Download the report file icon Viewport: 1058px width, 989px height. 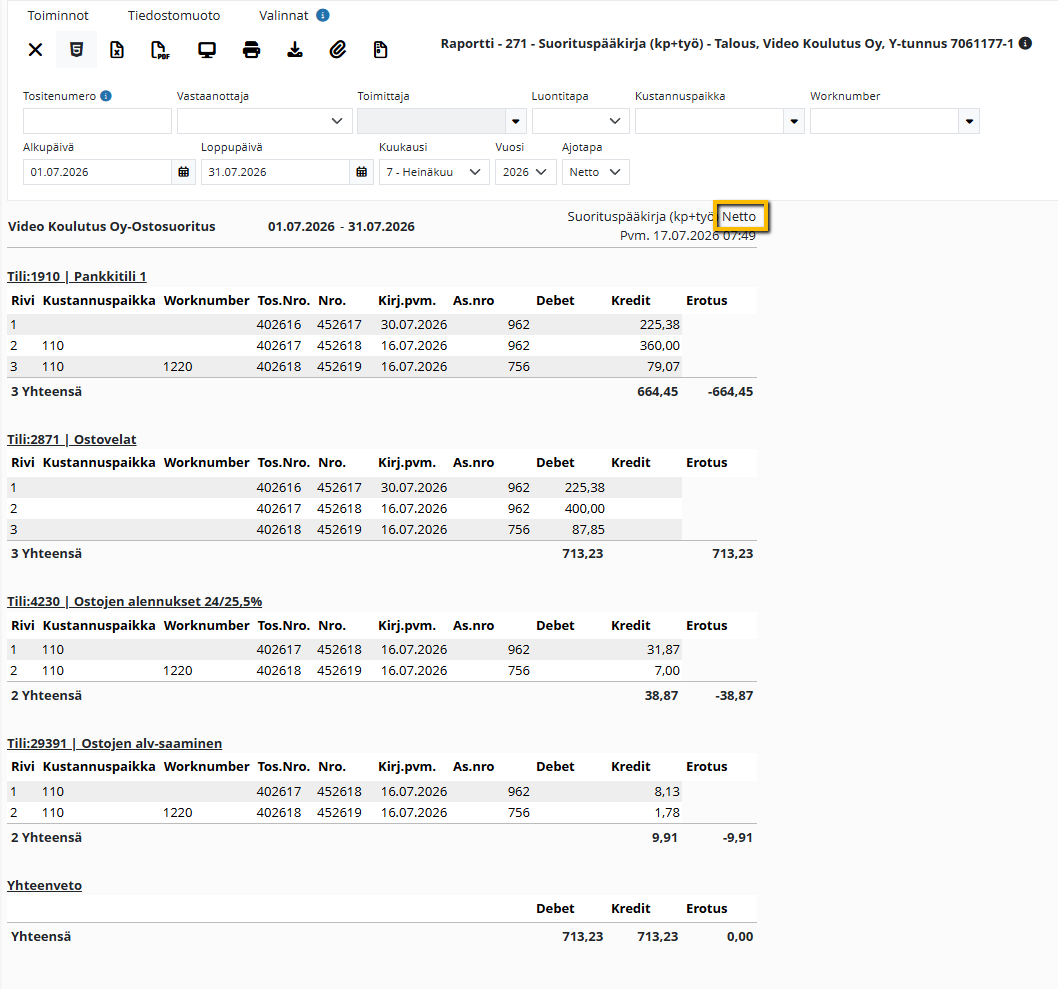coord(295,50)
